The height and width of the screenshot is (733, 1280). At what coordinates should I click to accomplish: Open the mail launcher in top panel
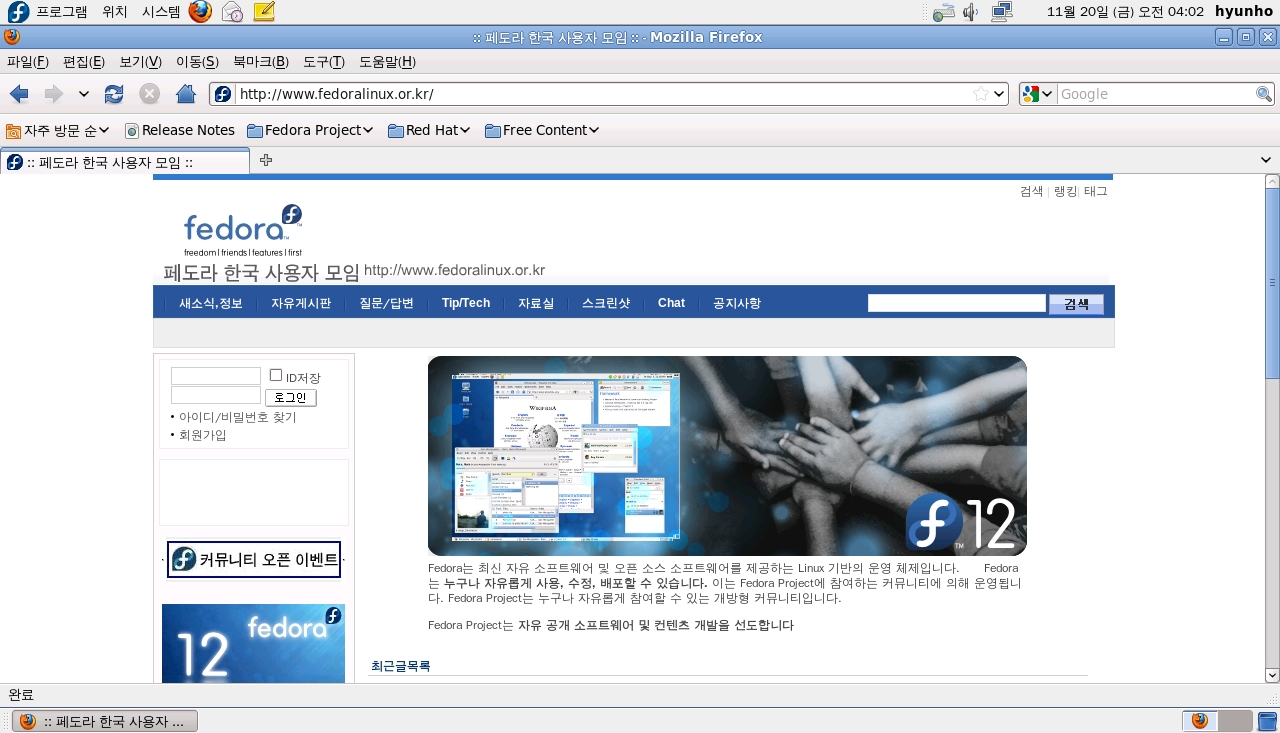click(x=232, y=12)
